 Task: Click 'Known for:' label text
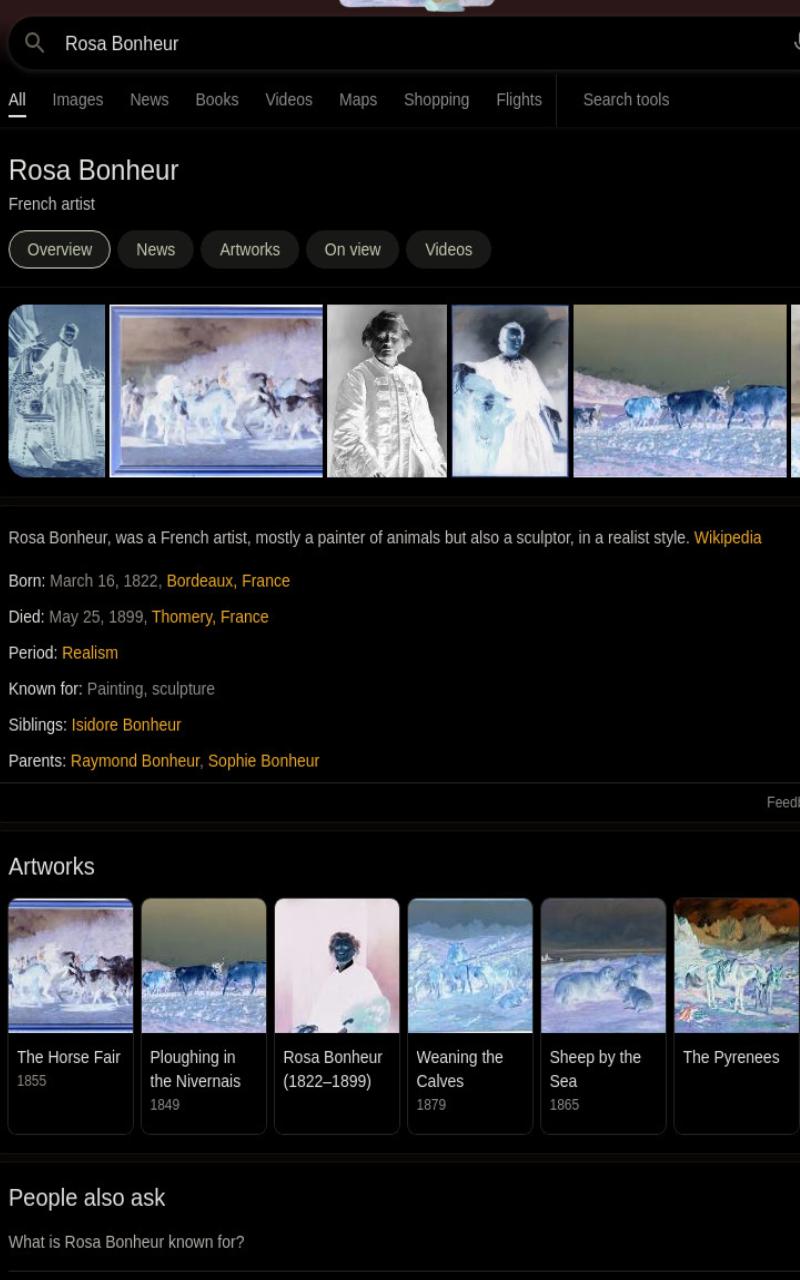[46, 689]
